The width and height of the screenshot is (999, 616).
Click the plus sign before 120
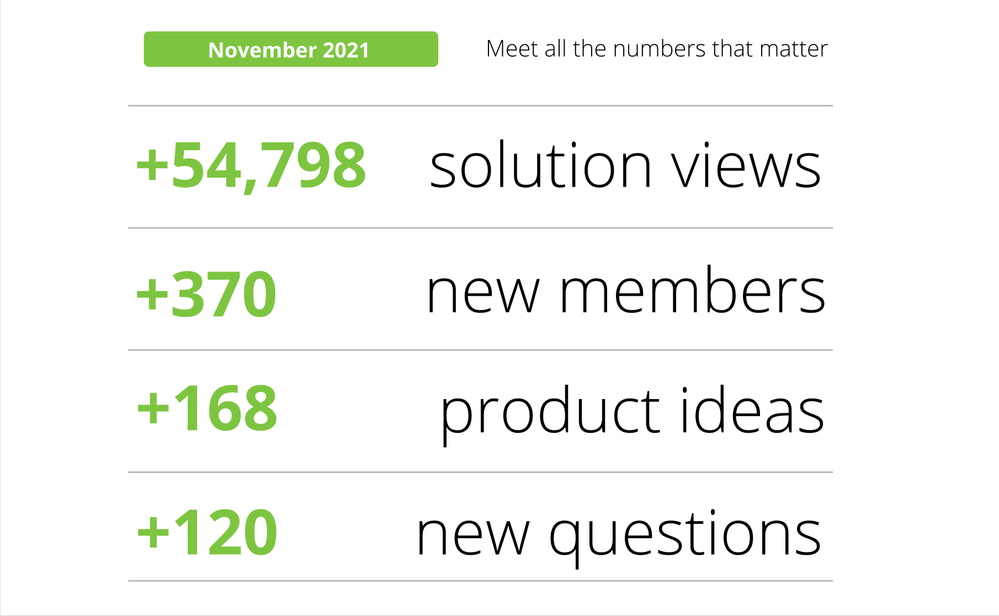point(153,533)
